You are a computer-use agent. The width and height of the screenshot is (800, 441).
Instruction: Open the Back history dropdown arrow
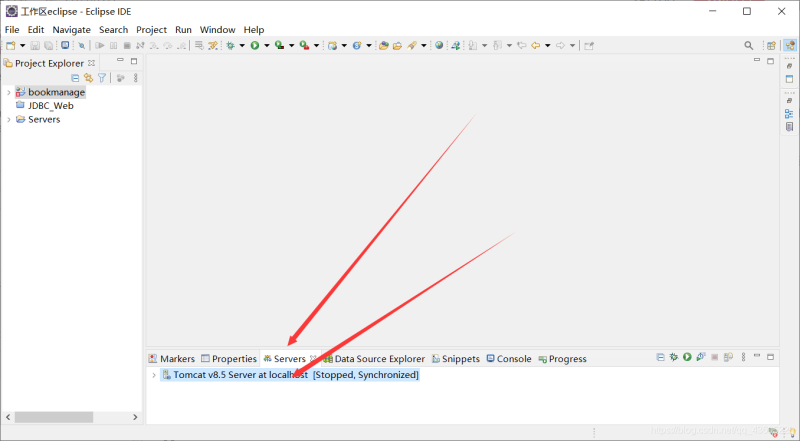click(547, 45)
